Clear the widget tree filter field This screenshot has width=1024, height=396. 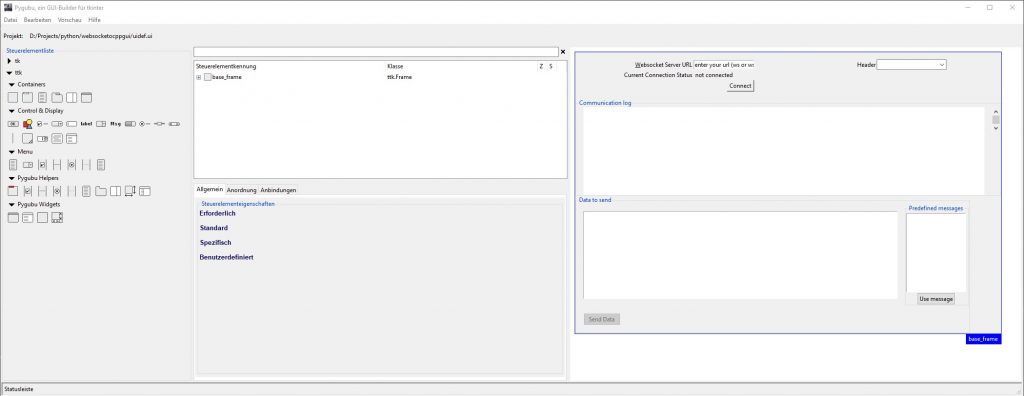coord(563,52)
